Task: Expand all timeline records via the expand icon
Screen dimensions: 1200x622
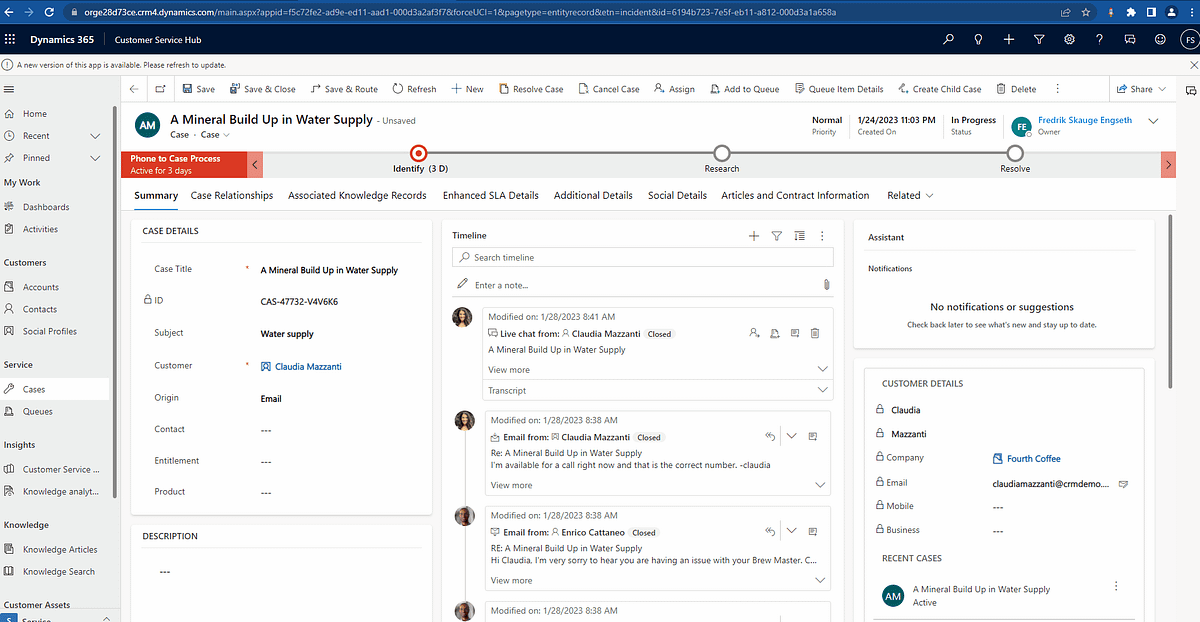Action: point(799,236)
